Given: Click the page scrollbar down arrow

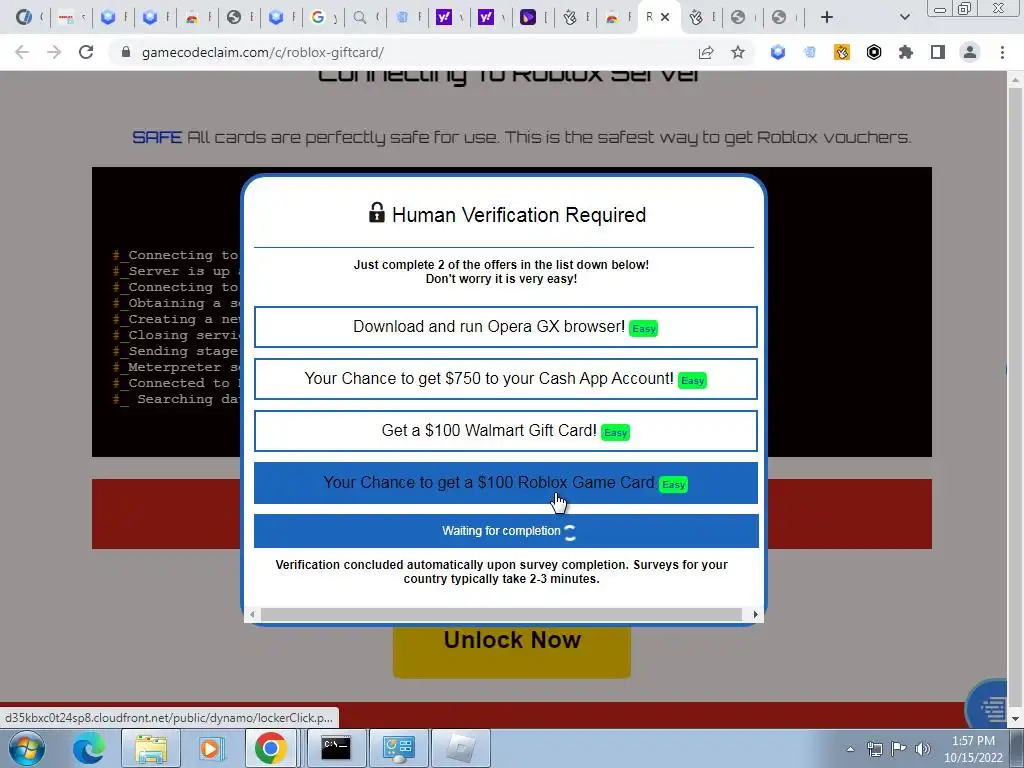Looking at the screenshot, I should coord(1014,720).
